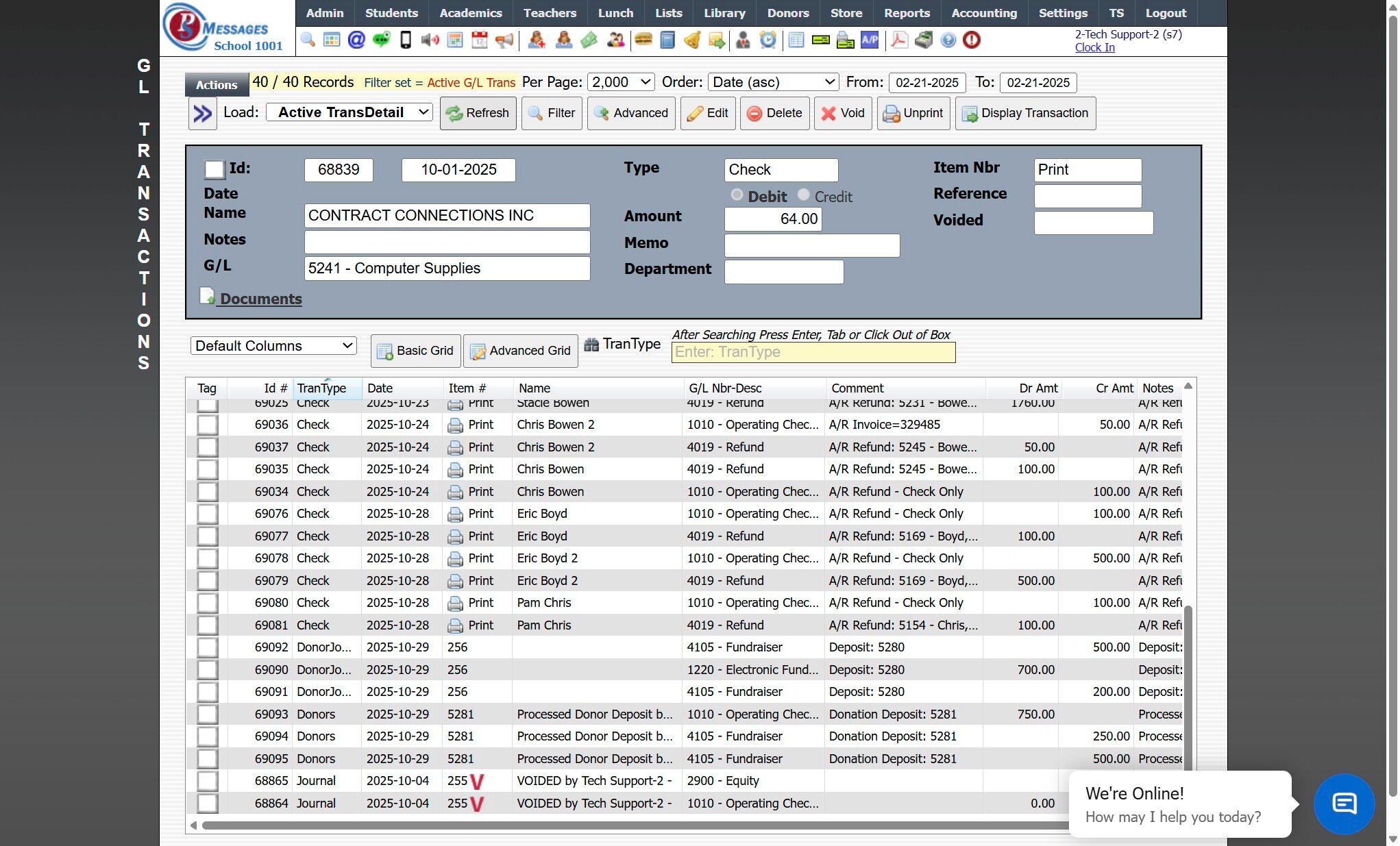The height and width of the screenshot is (846, 1400).
Task: Check the Id checkbox in detail panel
Action: coord(214,169)
